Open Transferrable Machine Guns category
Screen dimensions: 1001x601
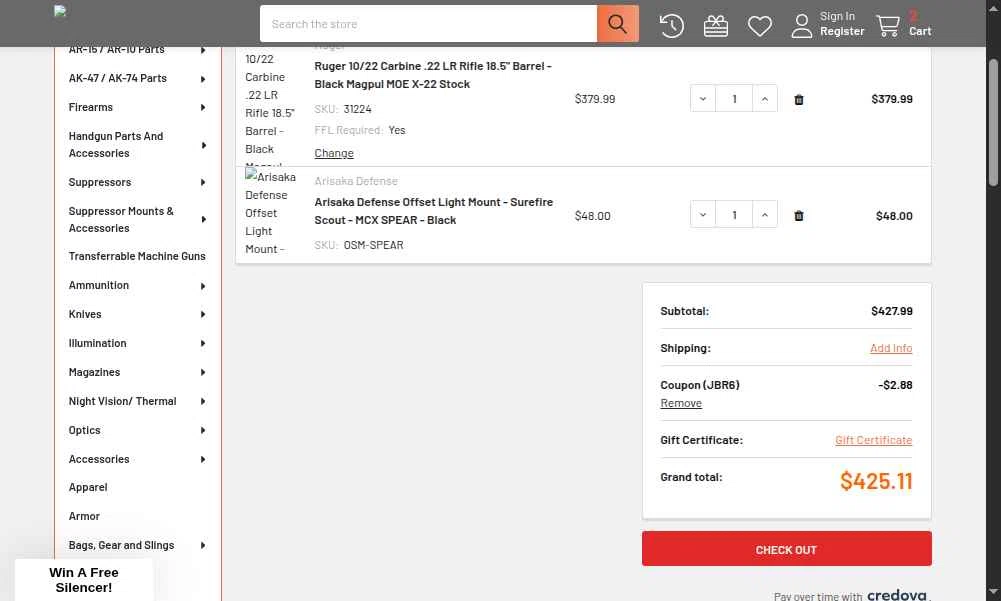(137, 256)
